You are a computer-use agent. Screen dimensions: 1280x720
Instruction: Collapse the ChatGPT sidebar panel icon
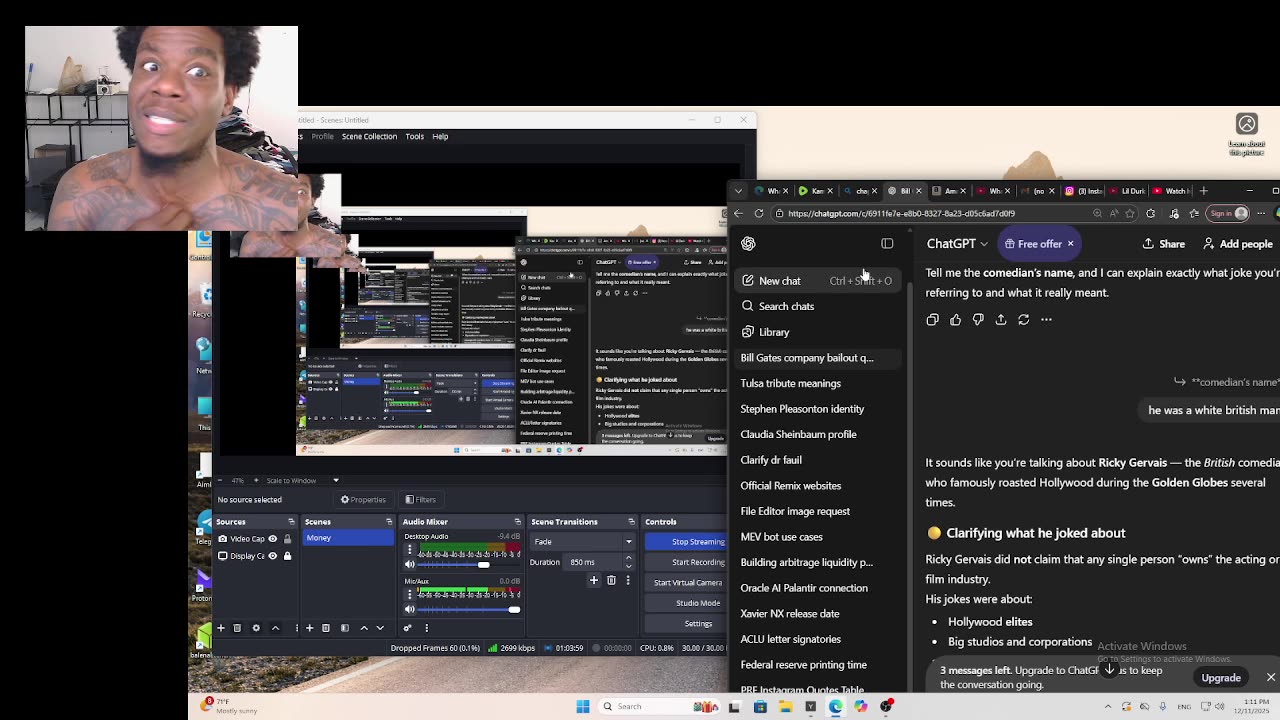coord(887,243)
